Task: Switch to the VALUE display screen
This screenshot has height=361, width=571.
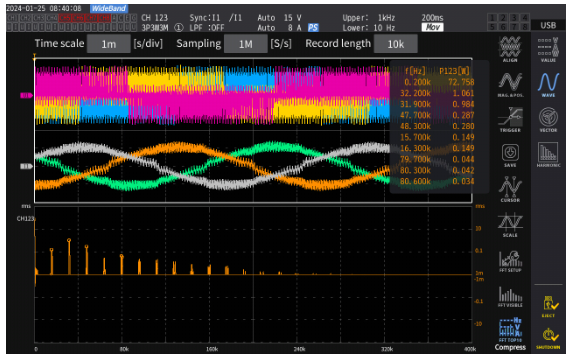Action: (x=548, y=49)
